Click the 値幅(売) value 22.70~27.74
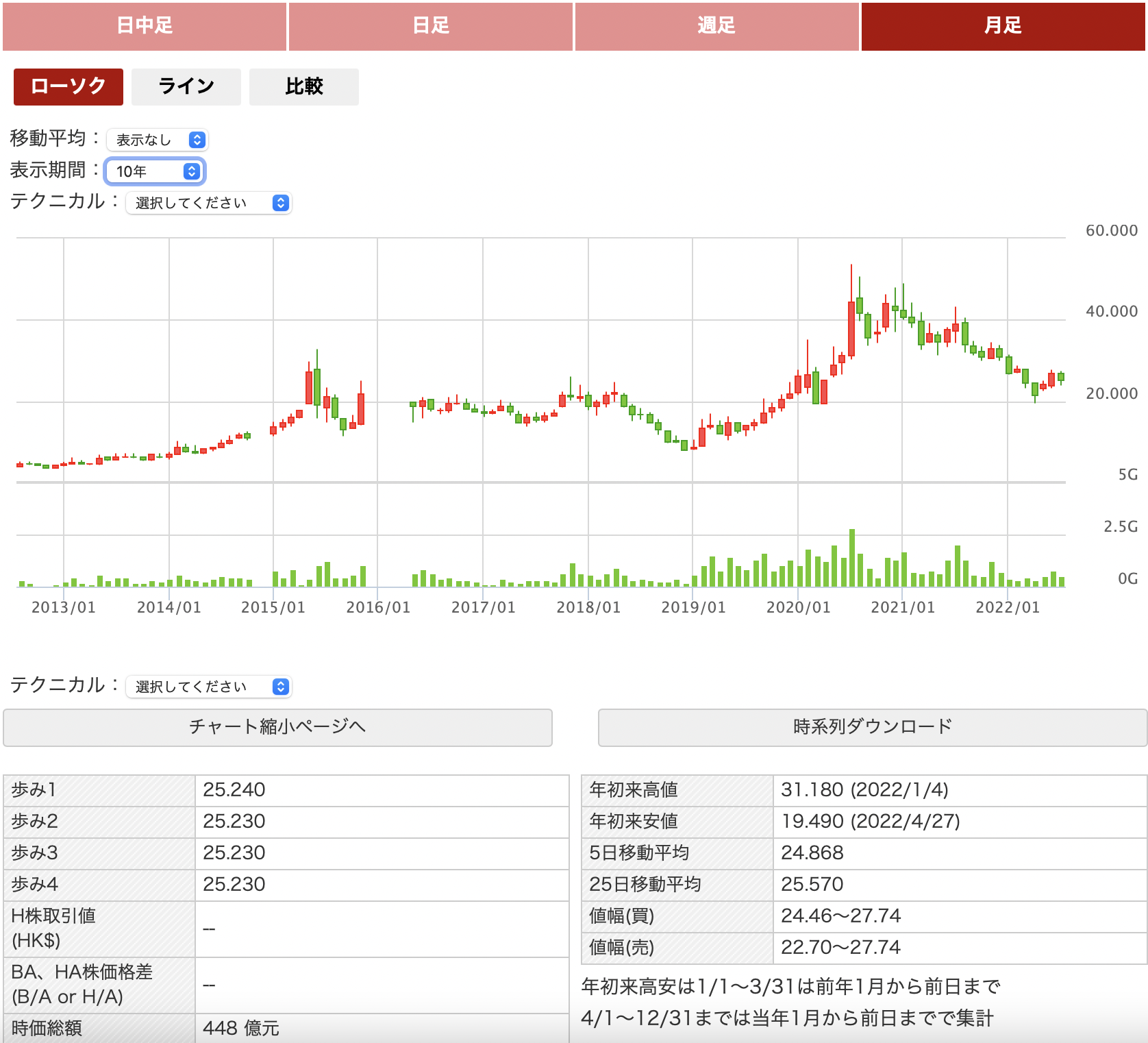This screenshot has height=1043, width=1148. [841, 948]
